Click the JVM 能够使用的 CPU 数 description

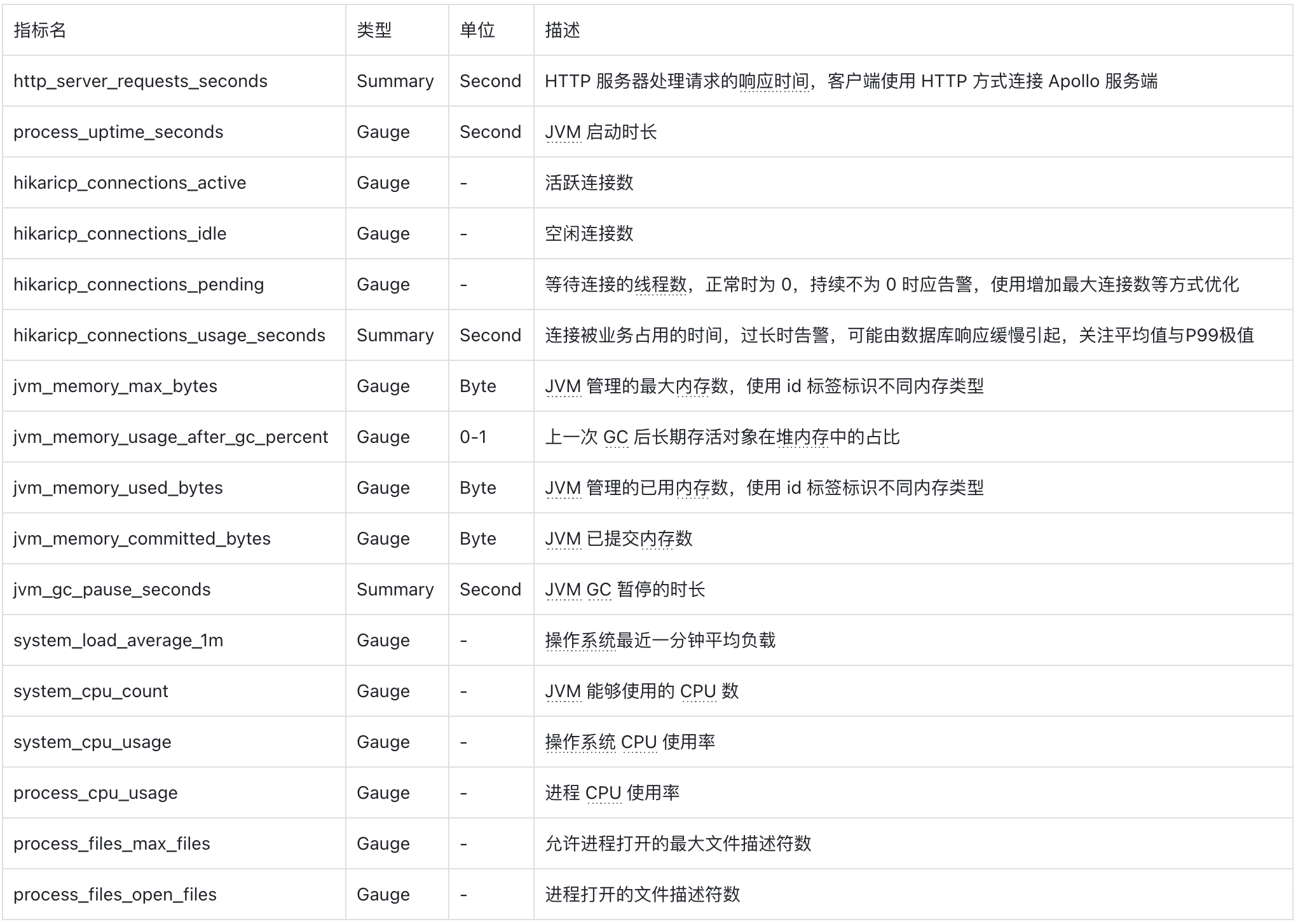(x=641, y=691)
